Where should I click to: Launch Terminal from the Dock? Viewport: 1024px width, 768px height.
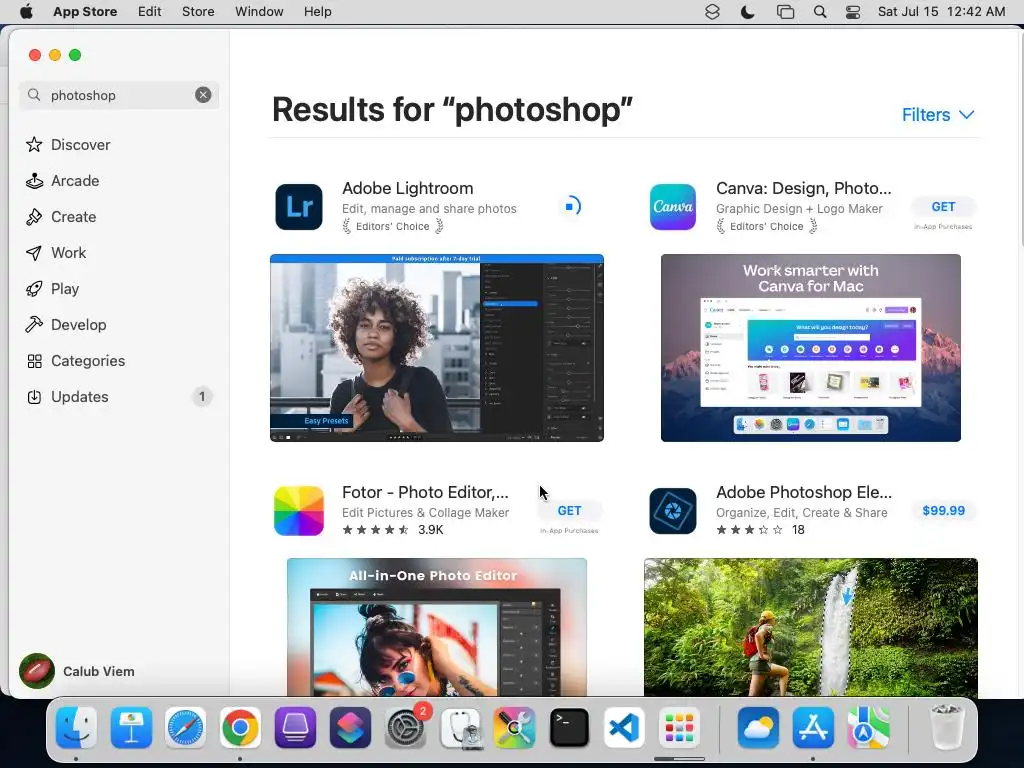pos(569,728)
